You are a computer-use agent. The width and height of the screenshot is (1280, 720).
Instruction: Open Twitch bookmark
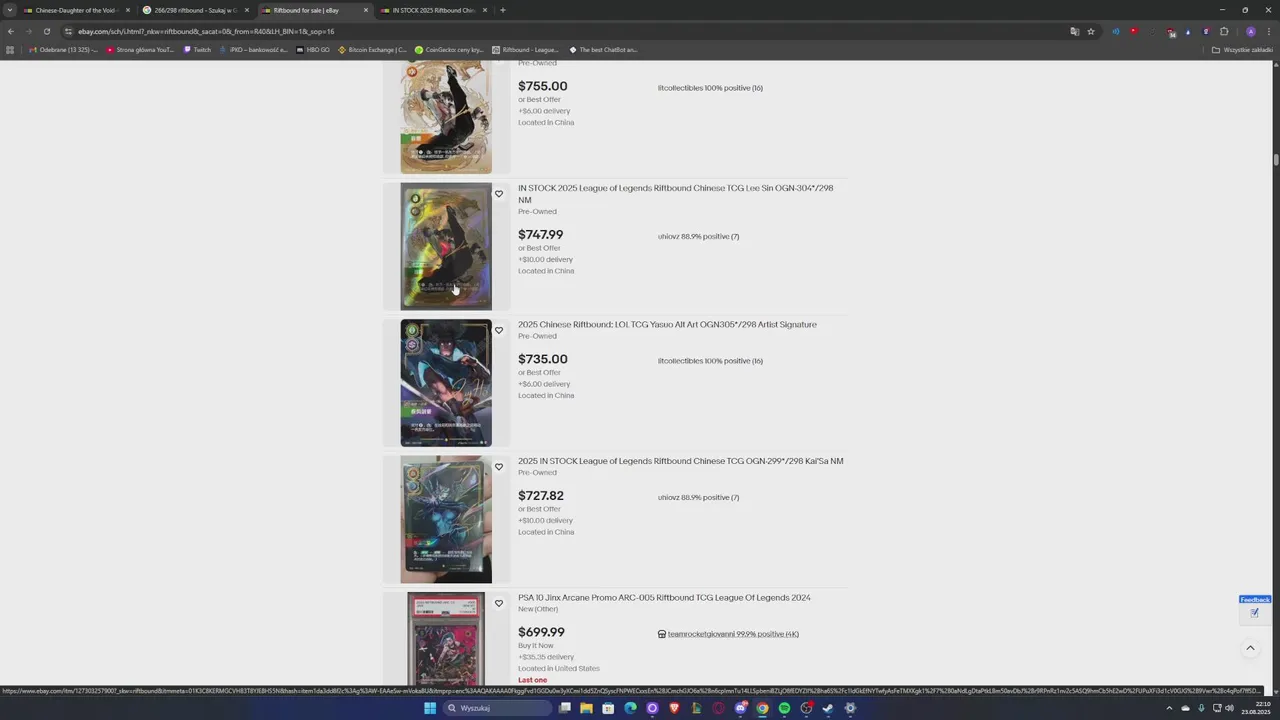[197, 49]
